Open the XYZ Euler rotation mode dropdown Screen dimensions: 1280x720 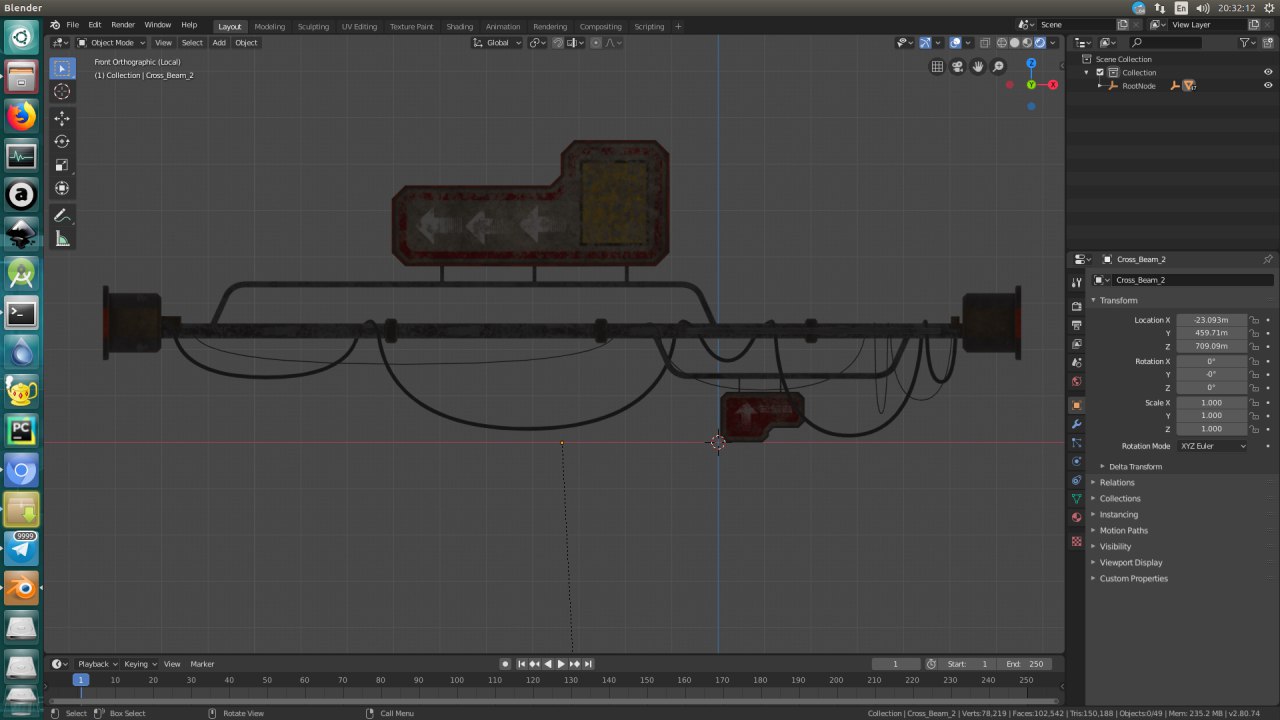coord(1212,446)
